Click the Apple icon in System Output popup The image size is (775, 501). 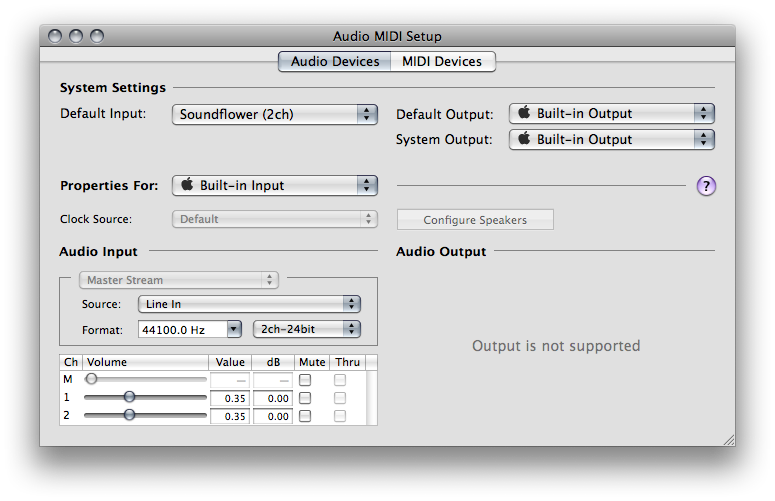pyautogui.click(x=524, y=138)
